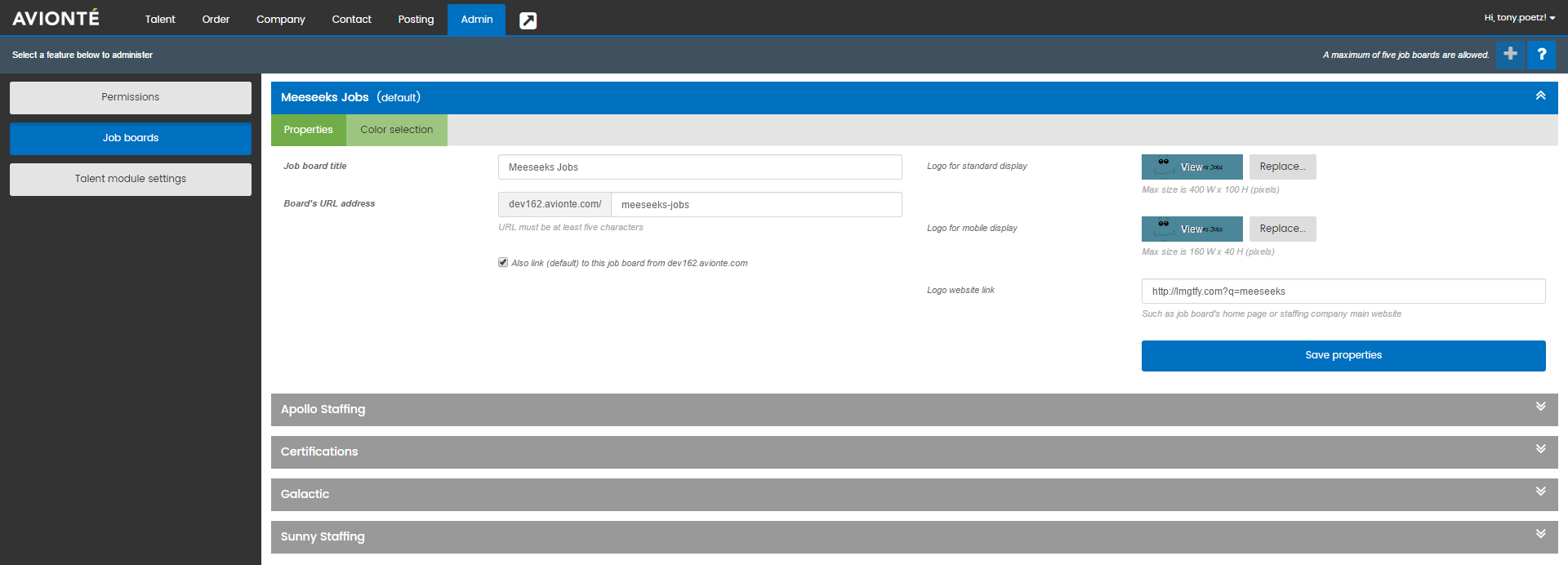
Task: Expand the Sunny Staffing section
Action: click(1540, 534)
